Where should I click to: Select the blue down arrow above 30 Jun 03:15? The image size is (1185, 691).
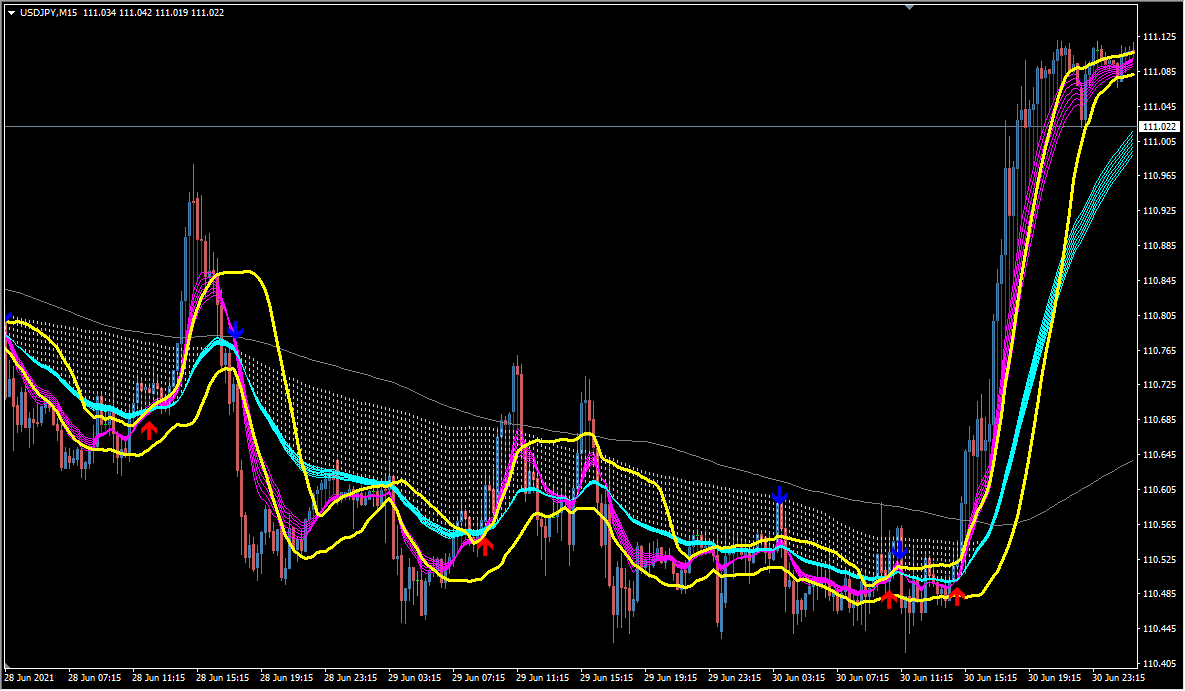[x=780, y=496]
